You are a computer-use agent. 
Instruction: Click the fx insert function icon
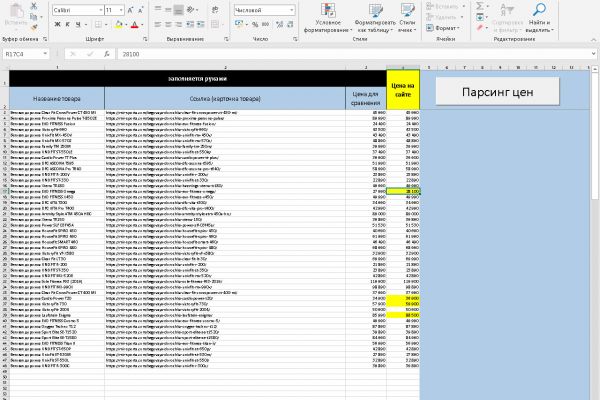107,54
